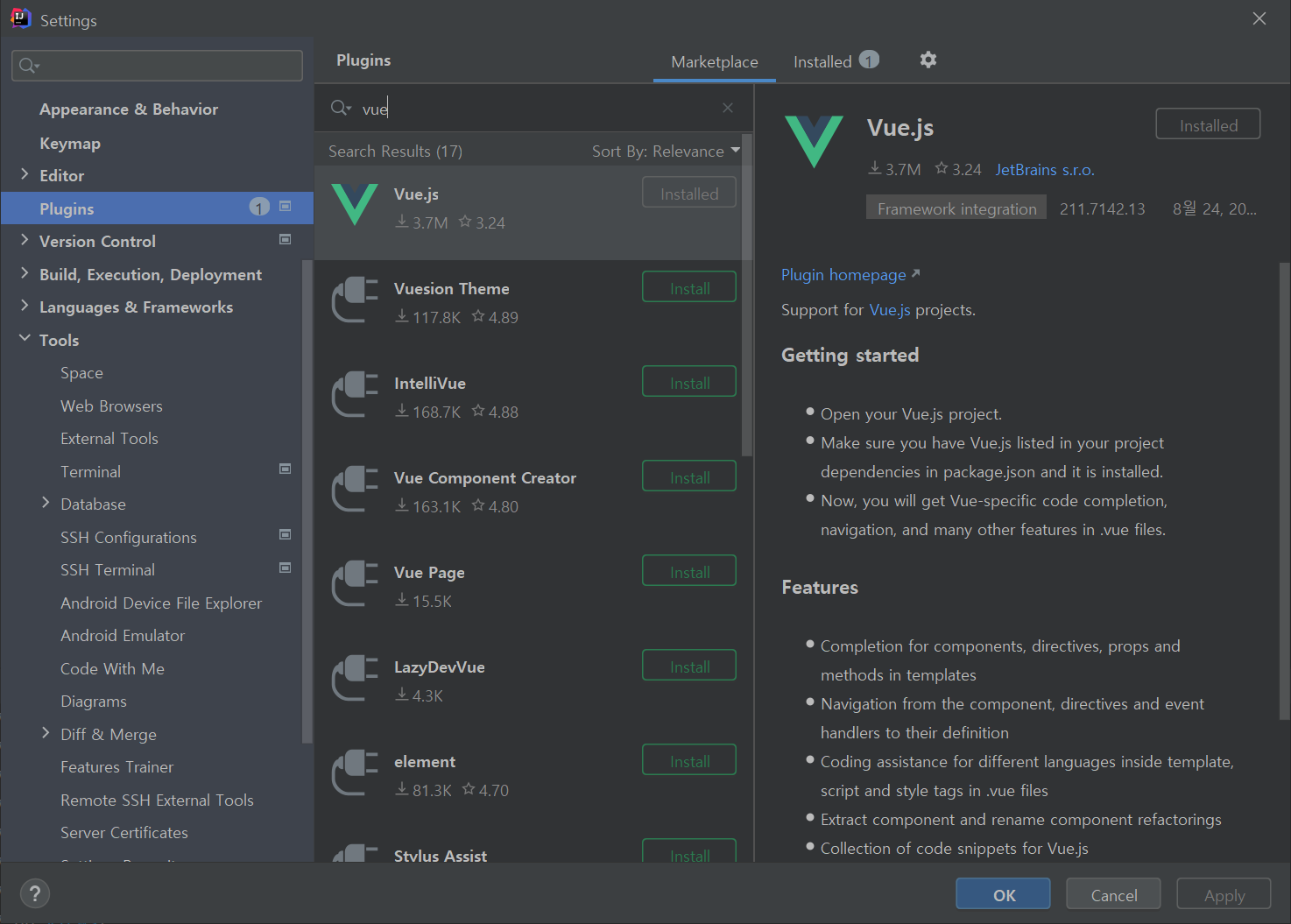Clear the plugin search field
The image size is (1291, 924).
[728, 108]
